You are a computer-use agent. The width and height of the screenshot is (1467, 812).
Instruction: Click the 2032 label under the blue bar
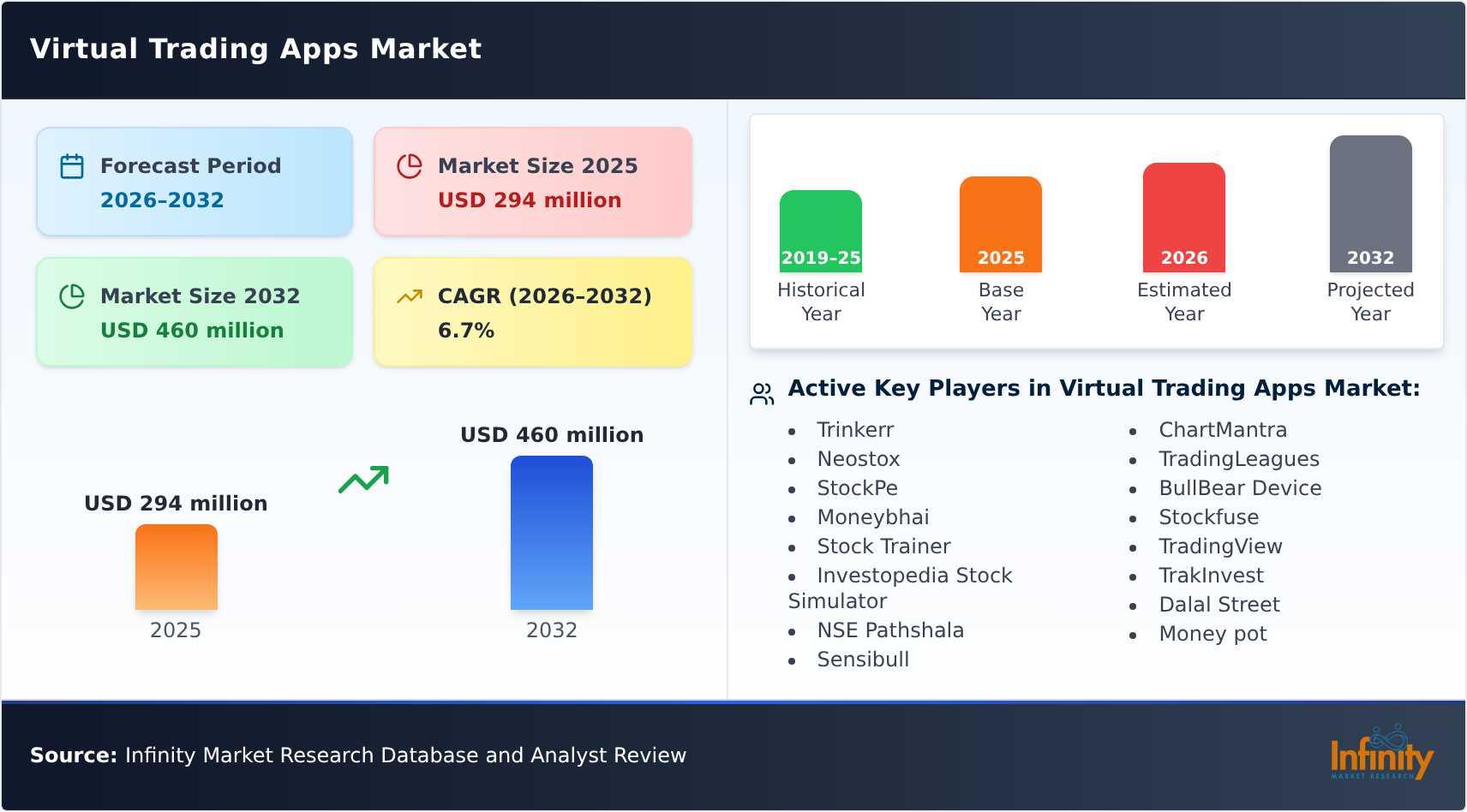pos(552,630)
